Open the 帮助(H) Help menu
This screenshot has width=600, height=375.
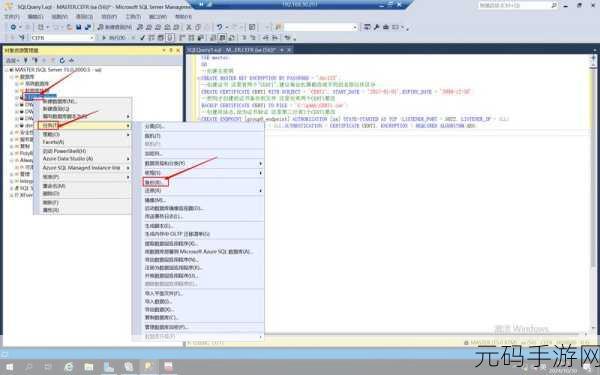[183, 16]
